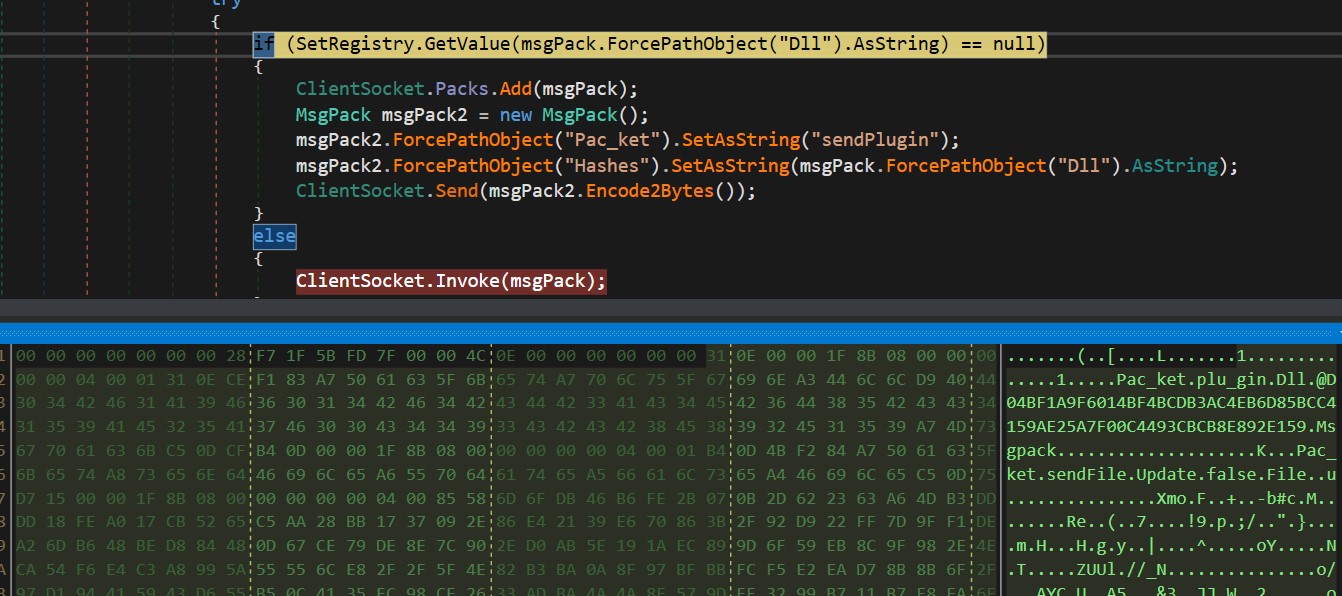Image resolution: width=1342 pixels, height=596 pixels.
Task: Click the ASCII row "04BF1A9F6014BF4BCDB3AC4EB6D85BCC4"
Action: [x=1171, y=405]
